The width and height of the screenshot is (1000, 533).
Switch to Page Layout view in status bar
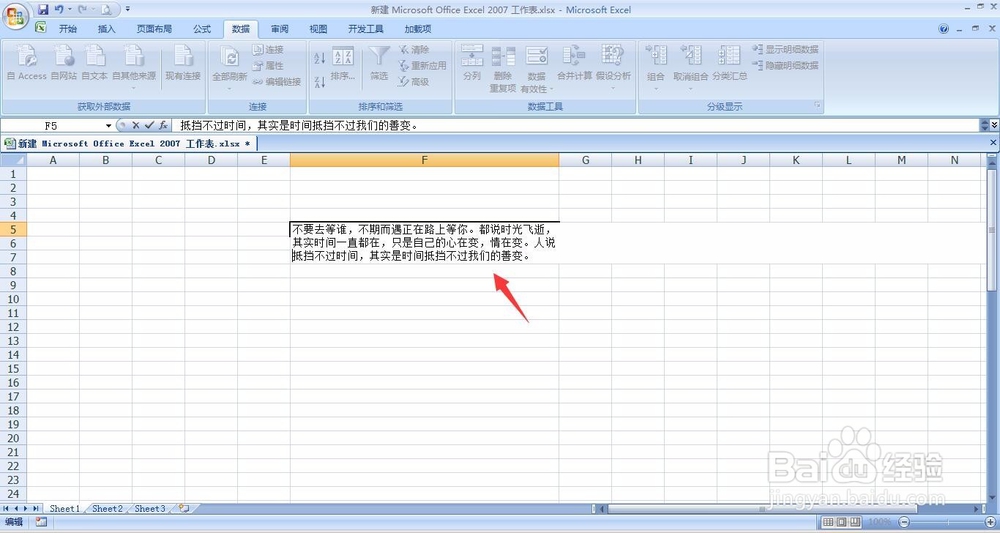841,522
